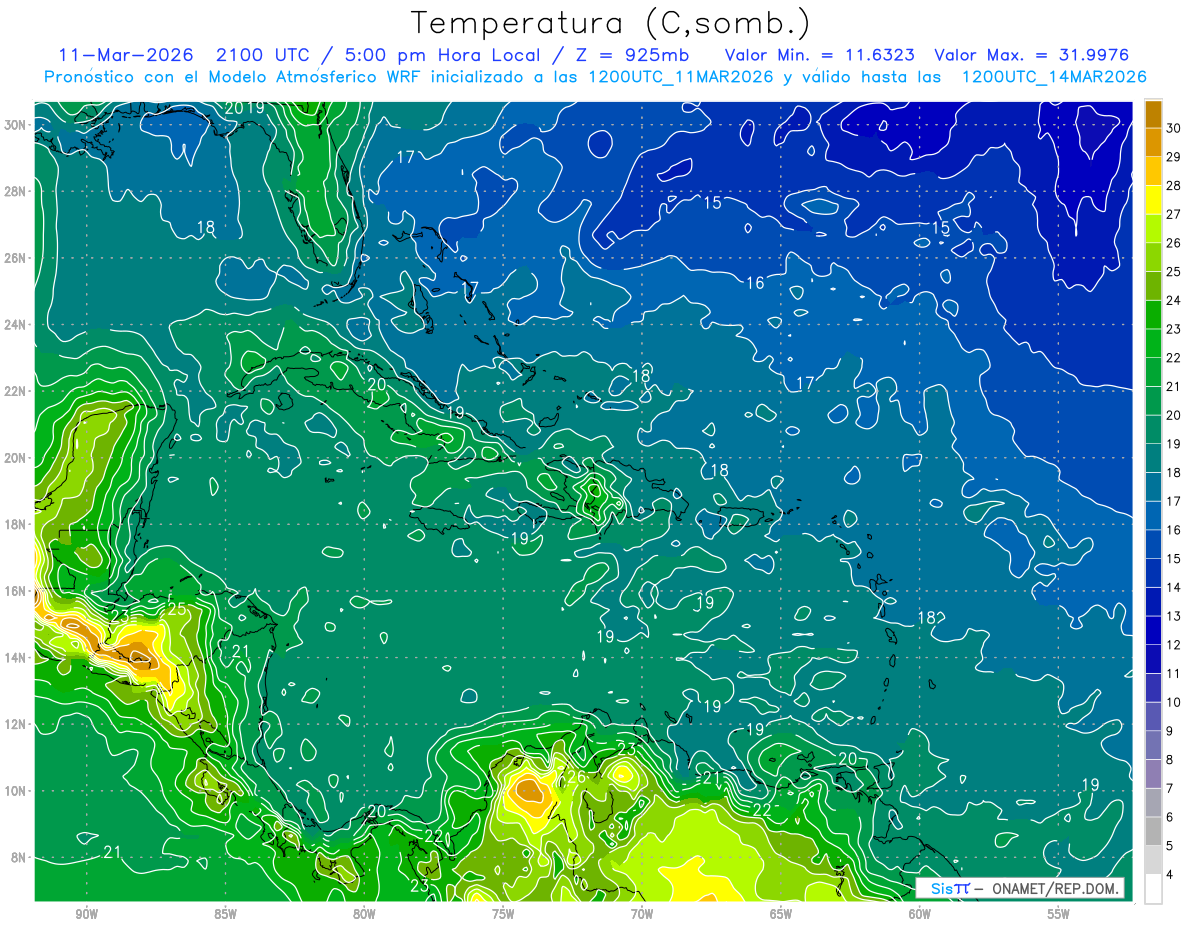
Task: Click the purple legend swatch between 7 and 8
Action: 1153,774
